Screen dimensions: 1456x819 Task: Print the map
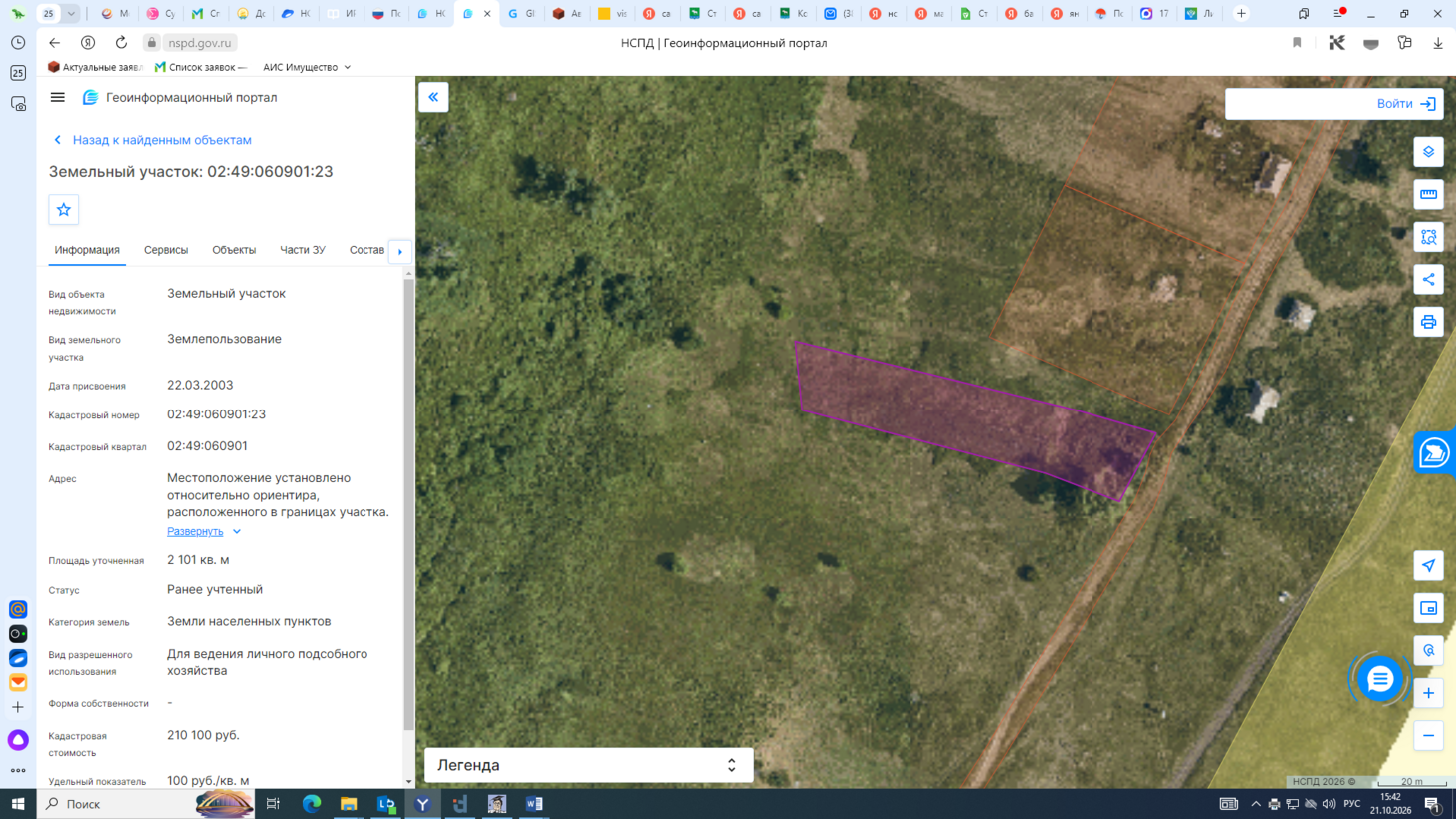(x=1428, y=322)
